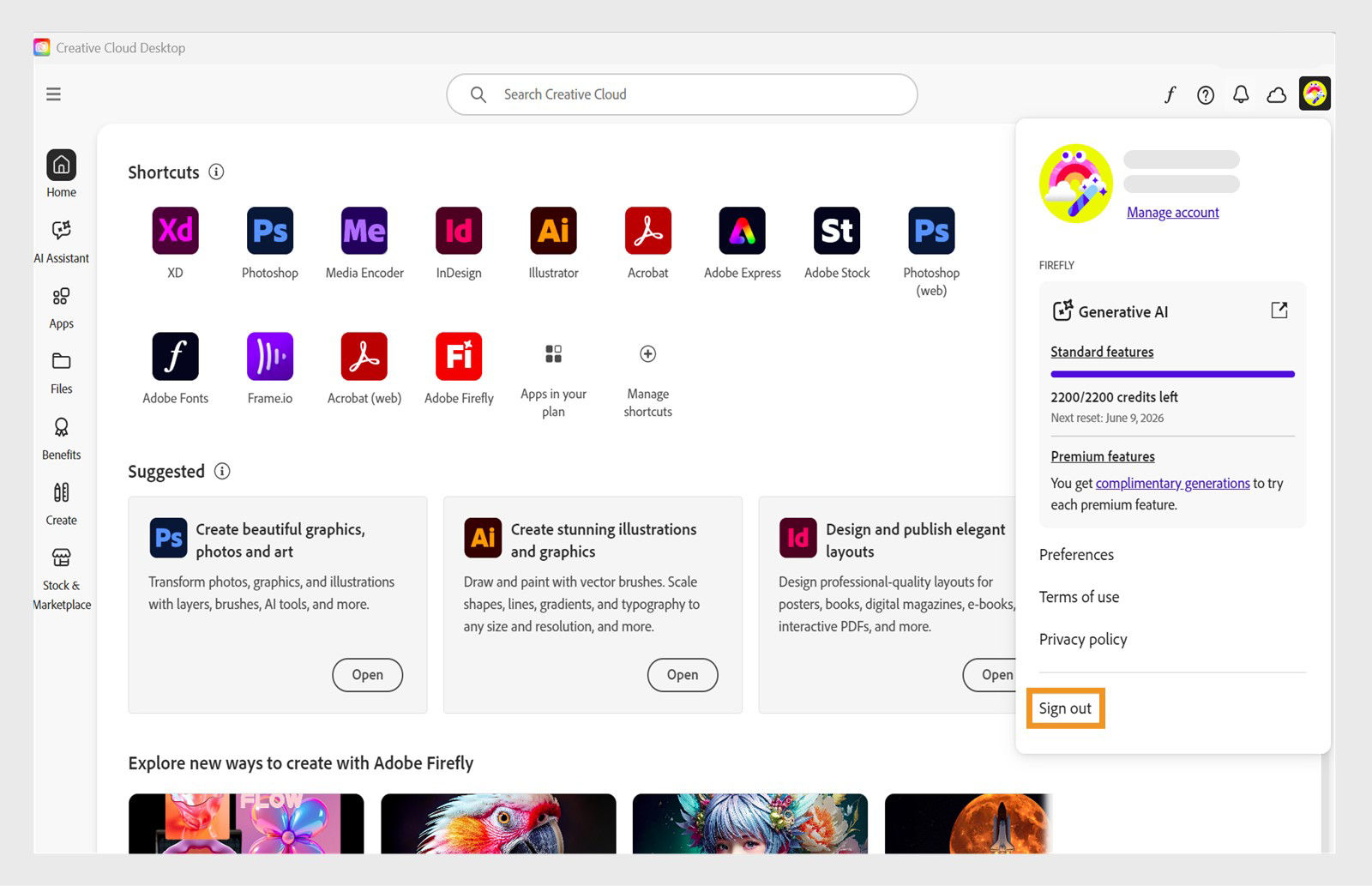Click profile avatar in top bar
1372x886 pixels.
point(1315,93)
